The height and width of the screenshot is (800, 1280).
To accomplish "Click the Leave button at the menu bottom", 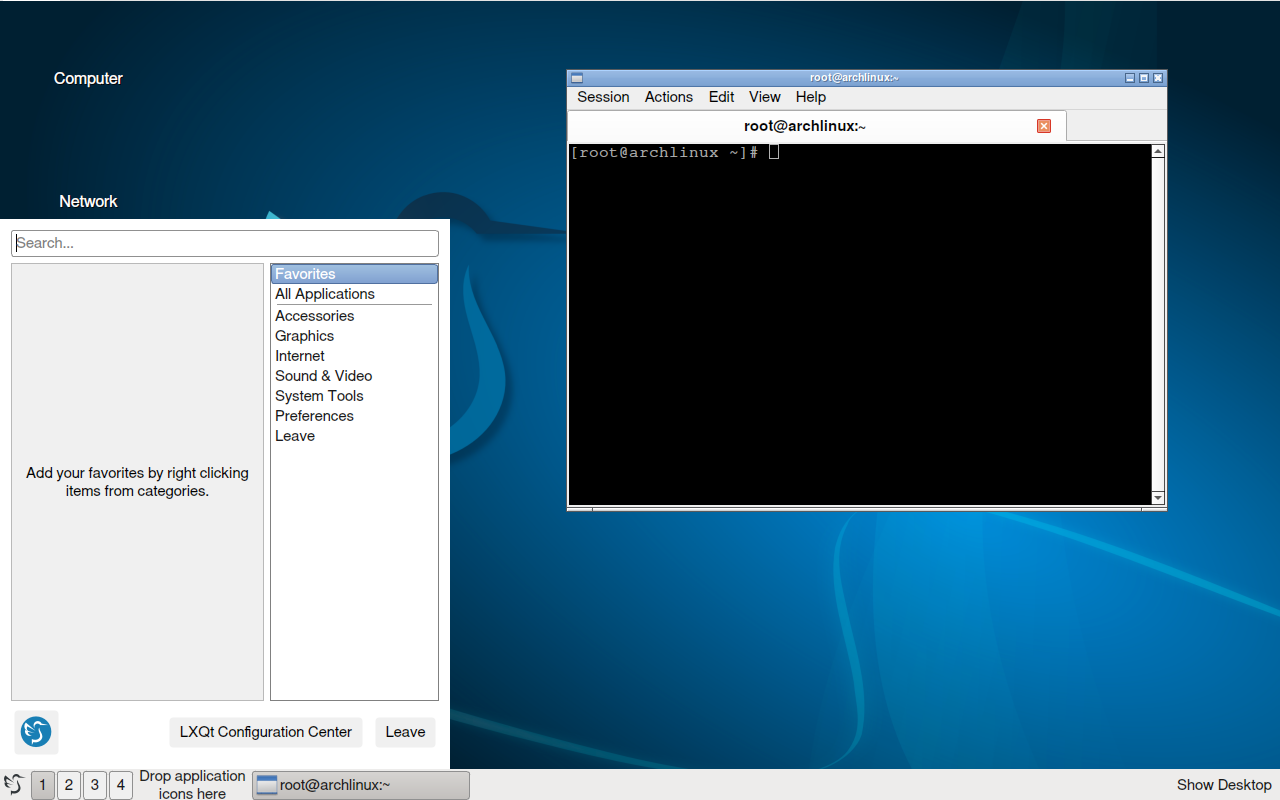I will tap(405, 732).
